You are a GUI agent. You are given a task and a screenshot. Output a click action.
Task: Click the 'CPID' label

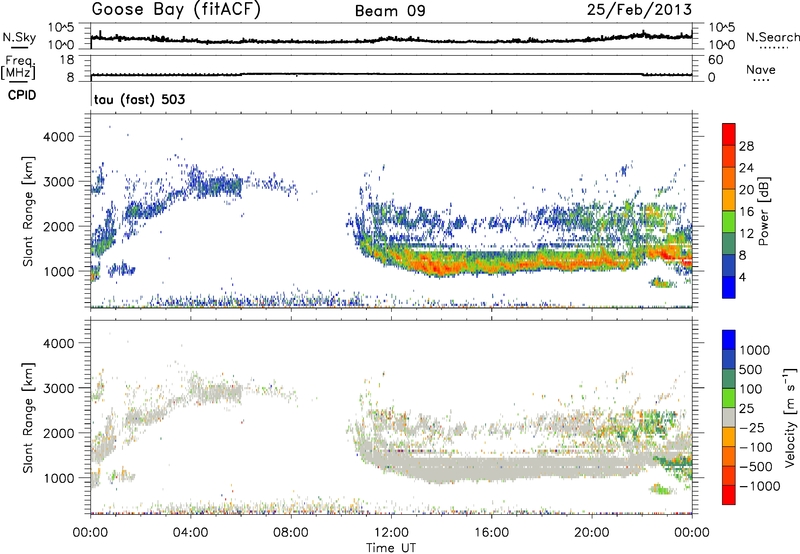point(22,95)
